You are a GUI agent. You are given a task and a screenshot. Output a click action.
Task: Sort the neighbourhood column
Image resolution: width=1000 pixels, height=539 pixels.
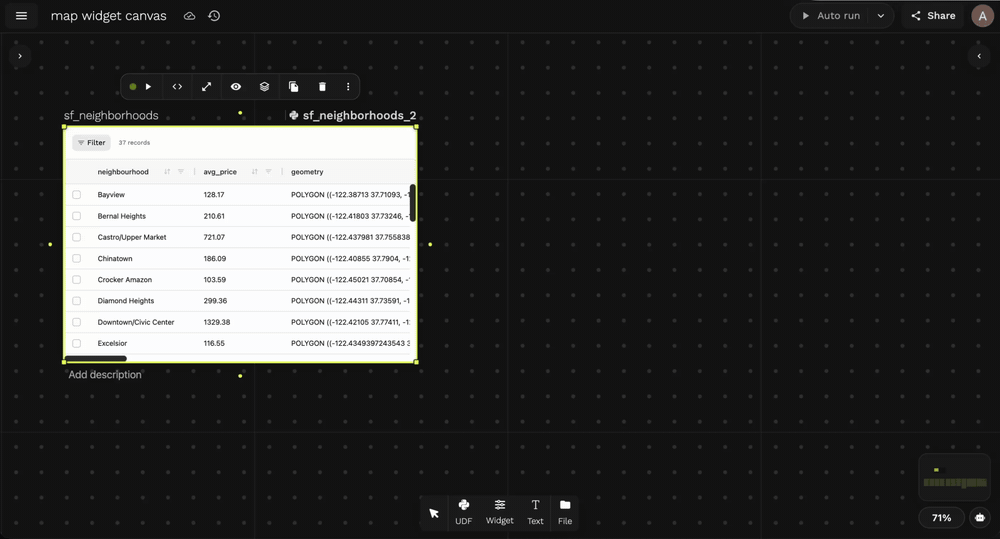click(167, 172)
